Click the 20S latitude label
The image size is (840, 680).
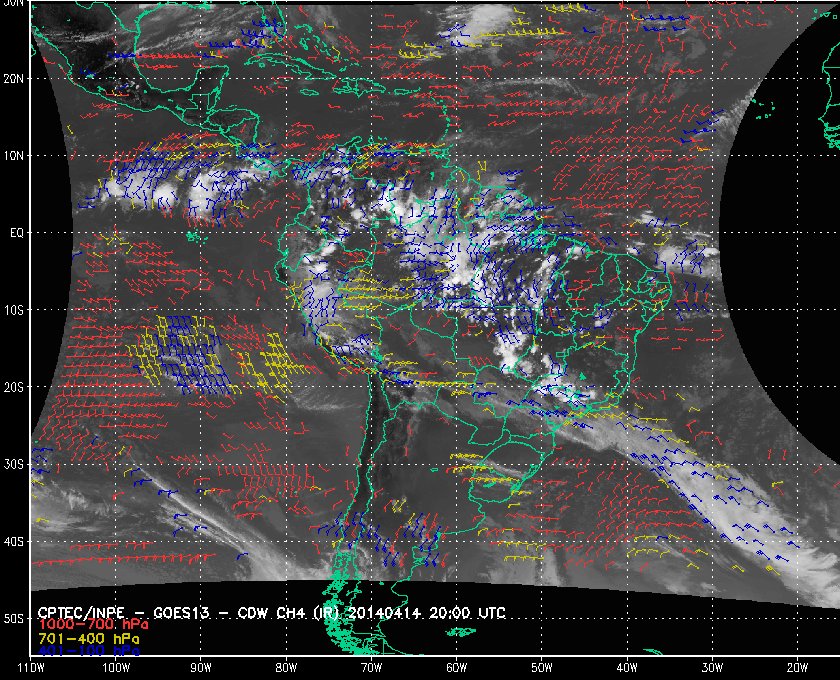[x=14, y=387]
